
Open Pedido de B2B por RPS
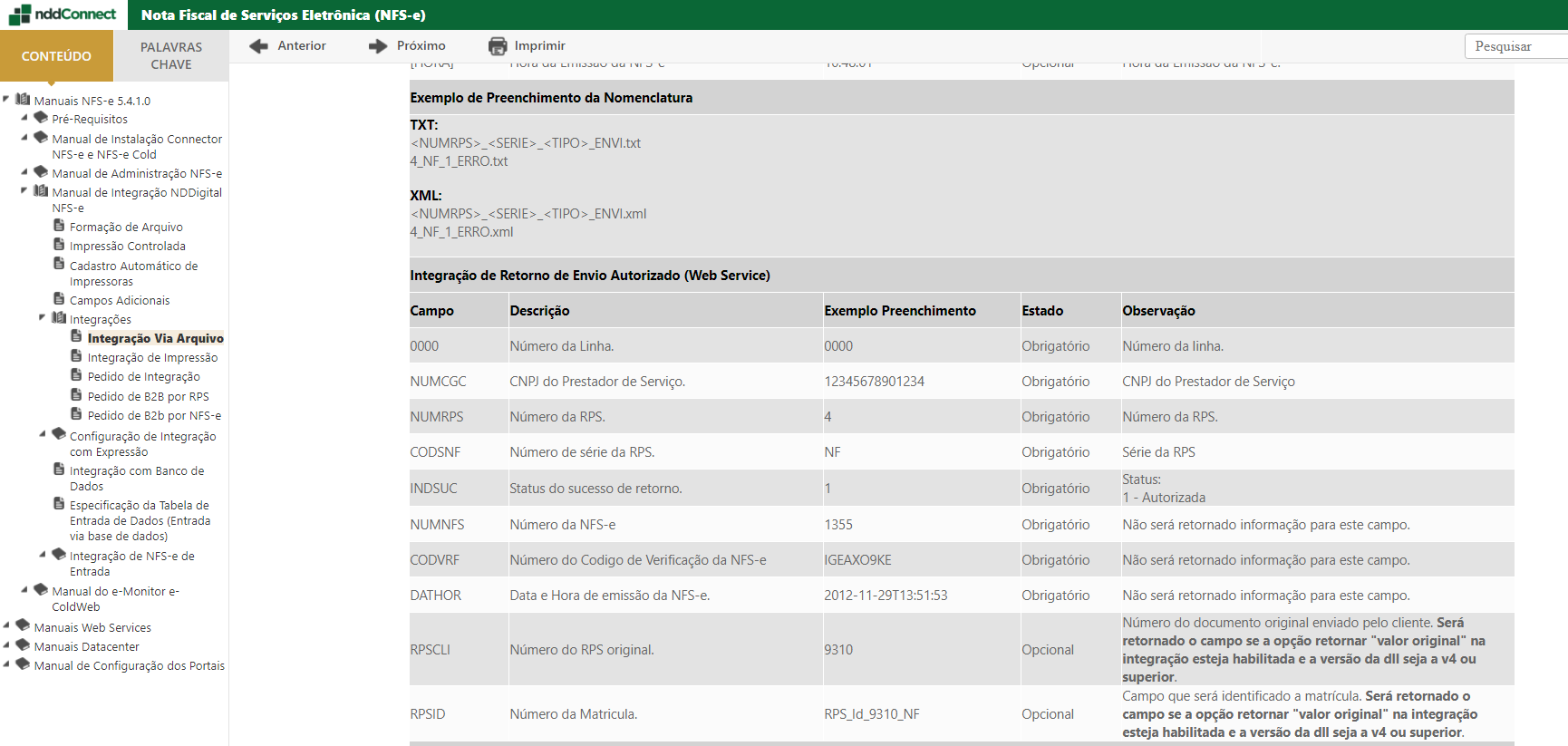(148, 397)
